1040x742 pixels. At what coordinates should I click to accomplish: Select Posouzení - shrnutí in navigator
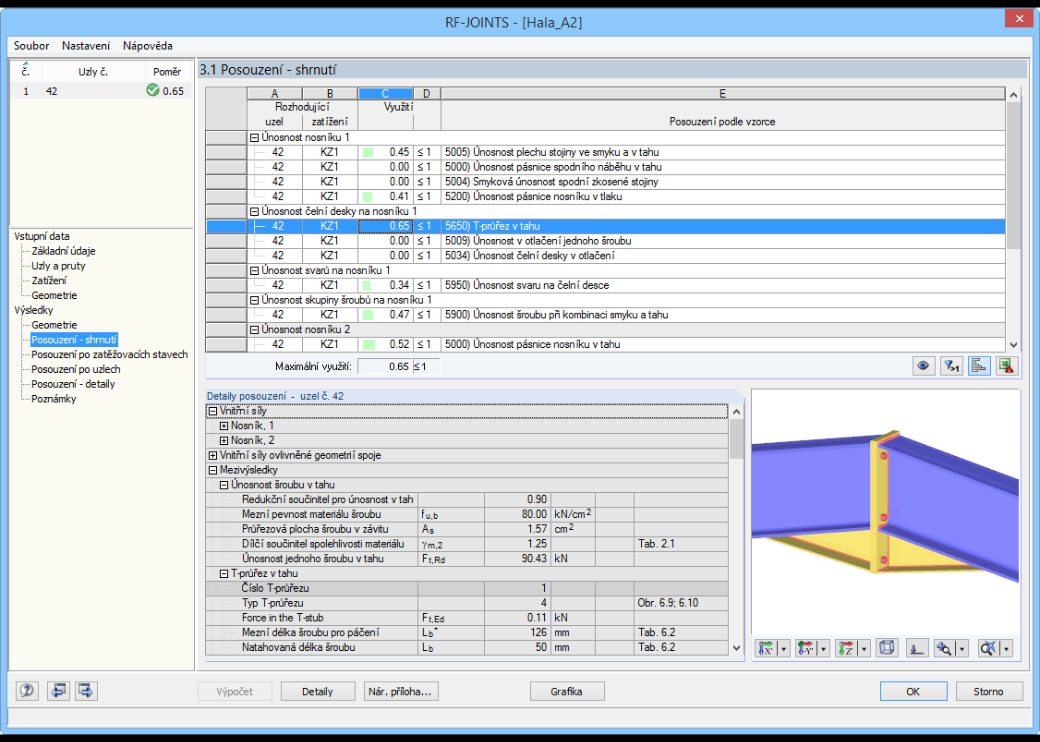[x=74, y=340]
